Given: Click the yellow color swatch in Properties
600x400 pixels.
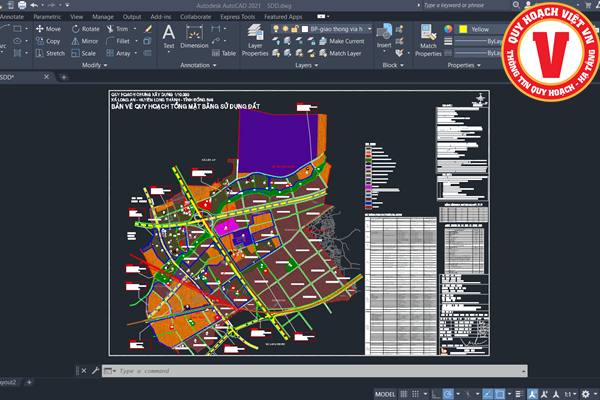Looking at the screenshot, I should coord(461,29).
